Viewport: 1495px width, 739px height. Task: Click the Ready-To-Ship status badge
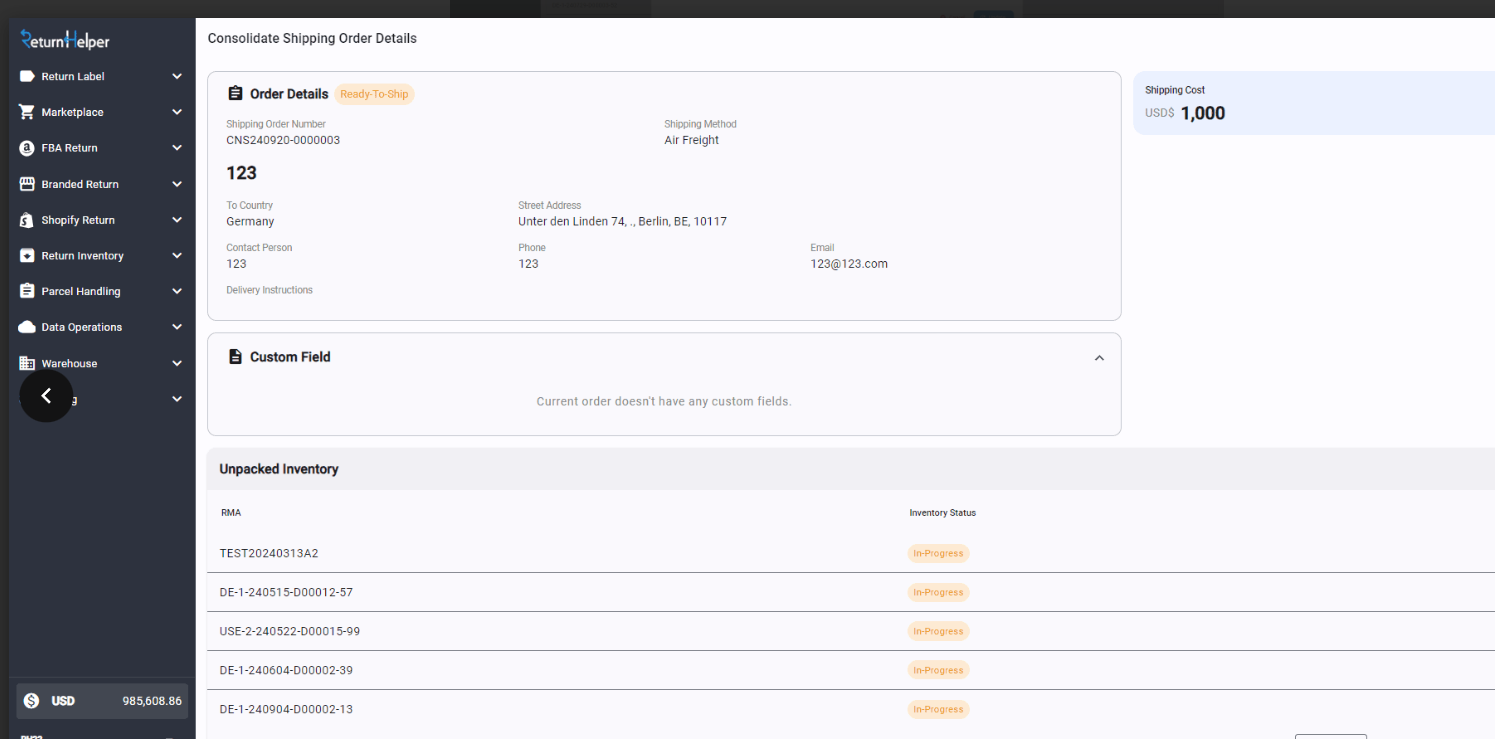point(374,94)
